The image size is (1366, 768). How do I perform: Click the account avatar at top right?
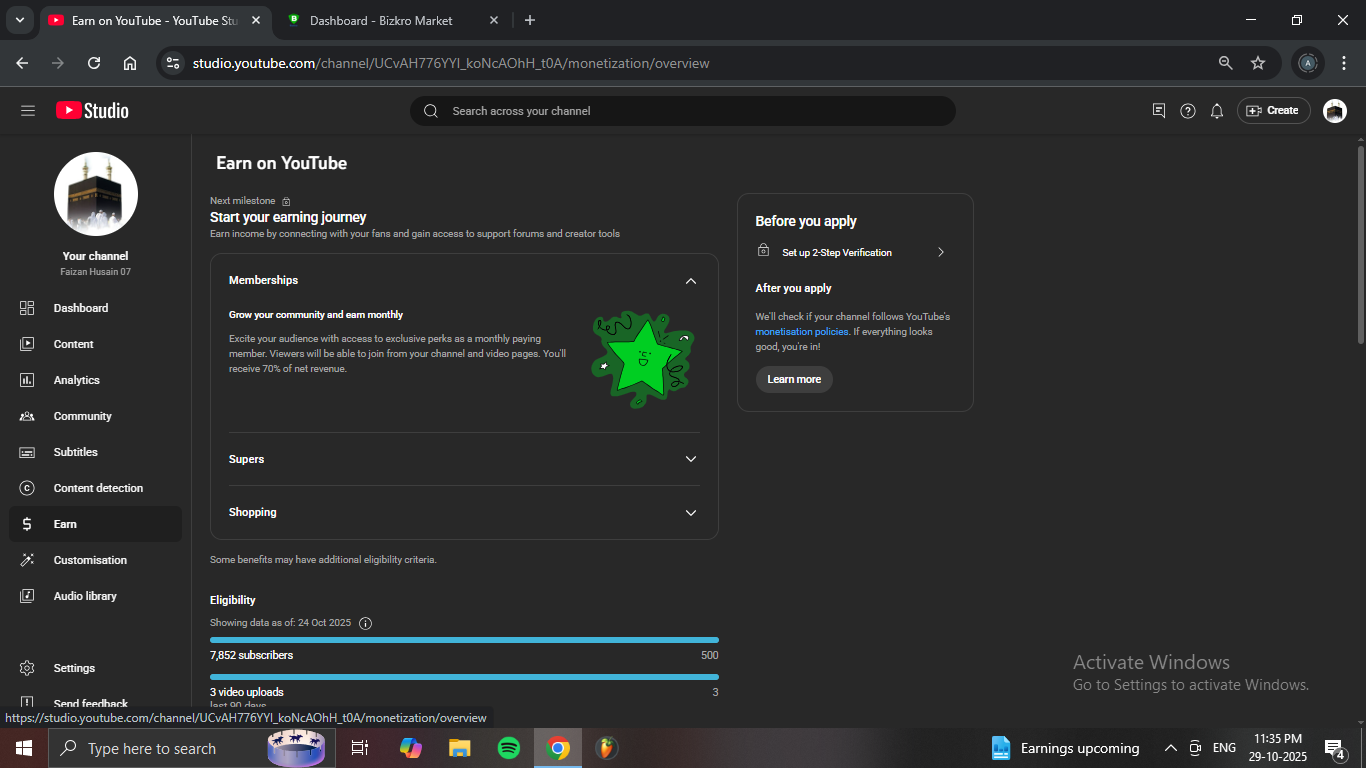coord(1334,111)
